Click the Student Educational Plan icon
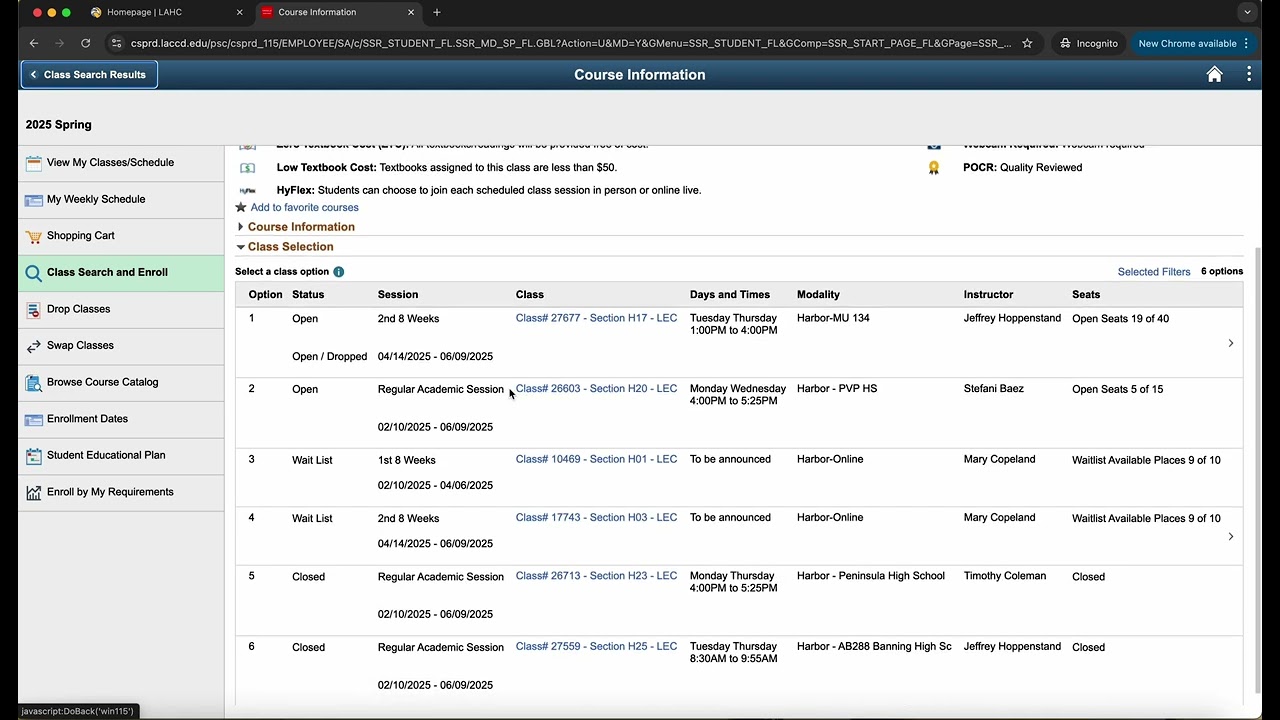Screen dimensions: 1280x720 (34, 455)
